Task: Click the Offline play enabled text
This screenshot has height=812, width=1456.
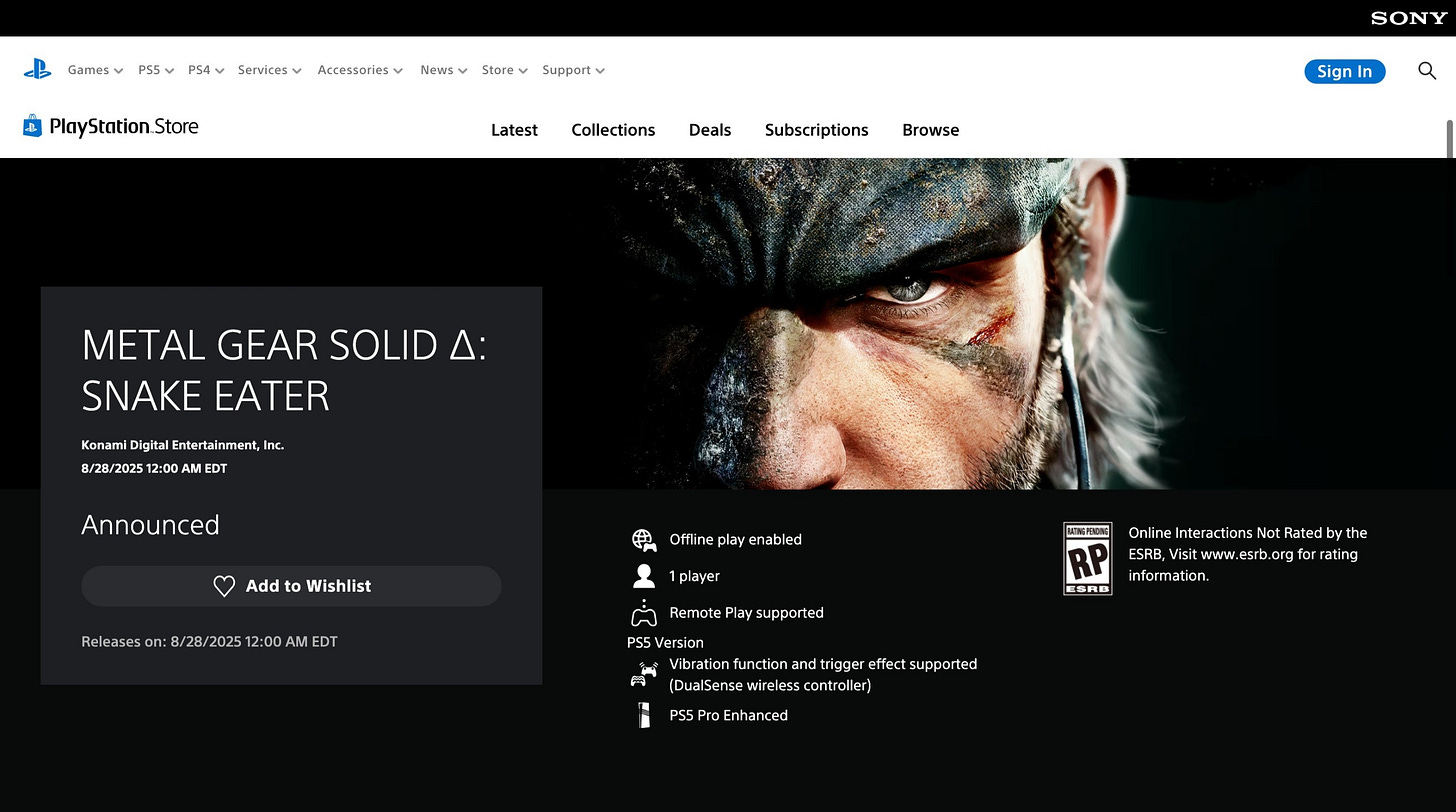Action: 735,540
